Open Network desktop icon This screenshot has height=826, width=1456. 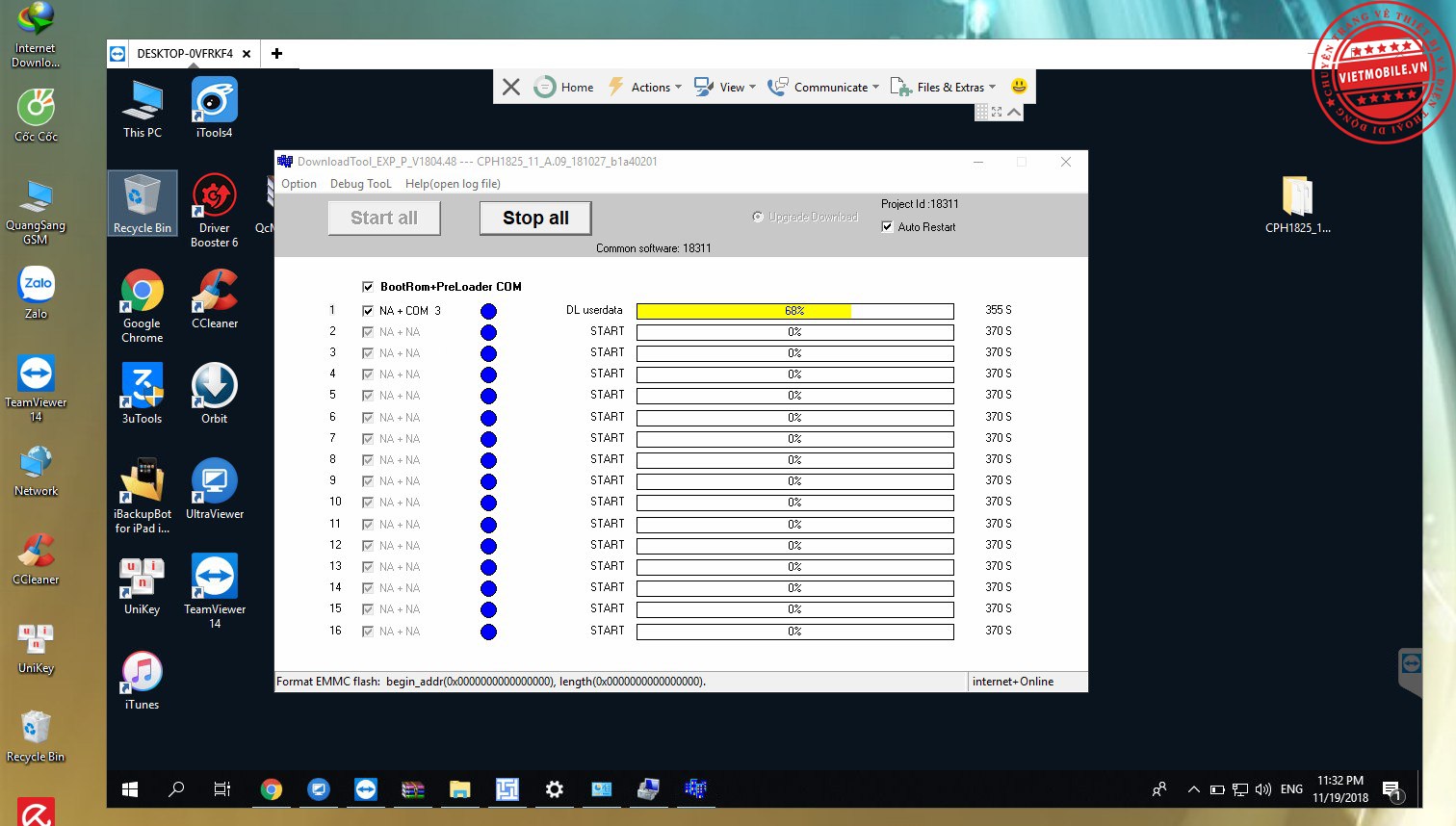[x=36, y=471]
